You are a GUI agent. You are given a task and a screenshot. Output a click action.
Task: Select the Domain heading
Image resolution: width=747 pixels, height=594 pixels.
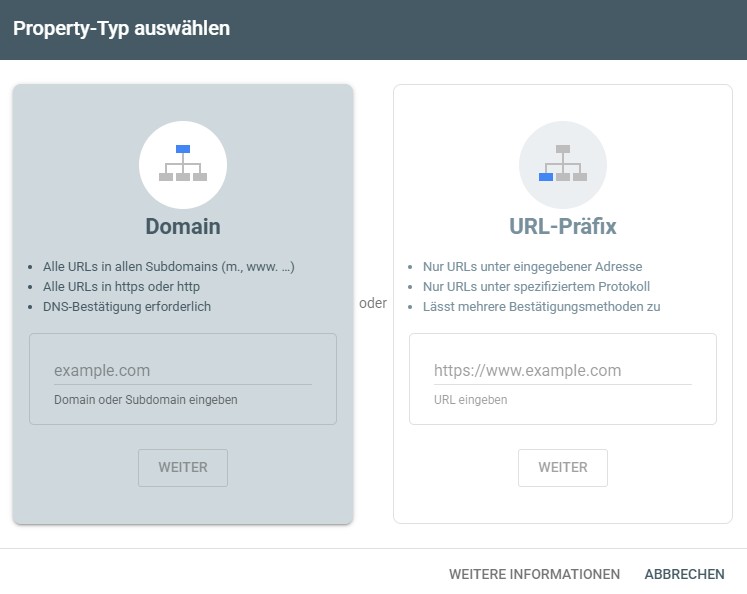pos(183,226)
